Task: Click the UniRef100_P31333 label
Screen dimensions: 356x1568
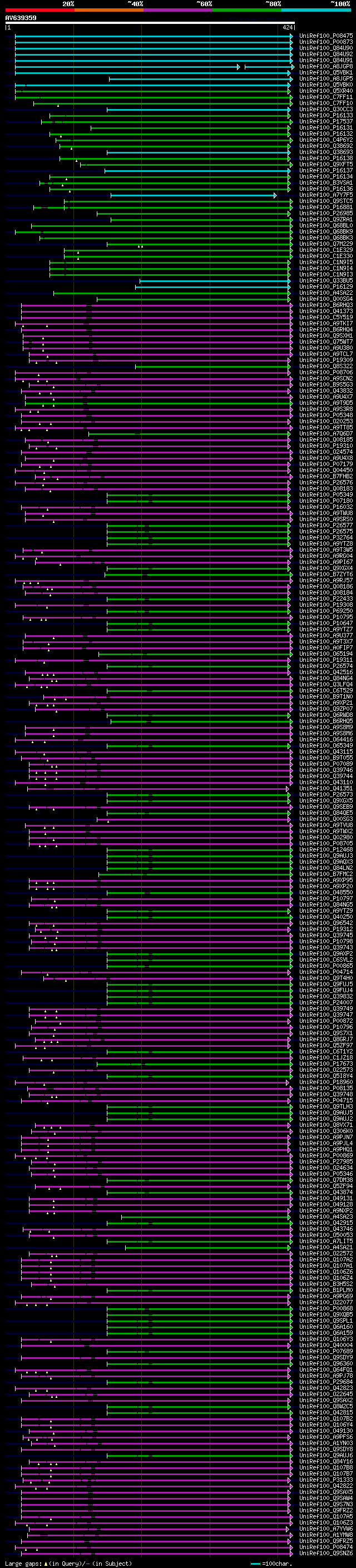Action: click(325, 1480)
